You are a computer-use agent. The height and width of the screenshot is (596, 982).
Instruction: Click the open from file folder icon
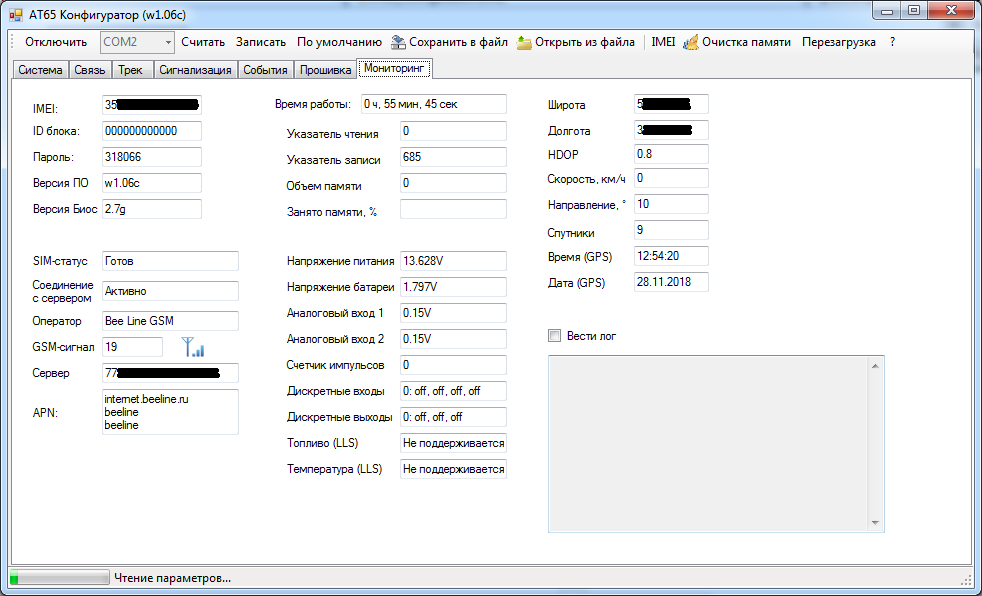click(524, 43)
